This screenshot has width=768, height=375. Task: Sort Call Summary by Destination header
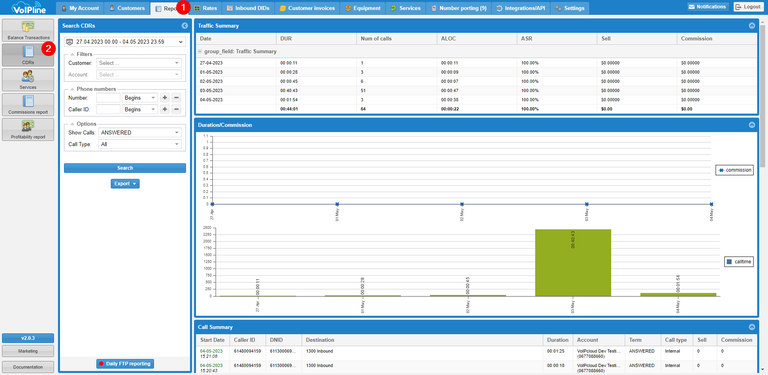(x=423, y=340)
